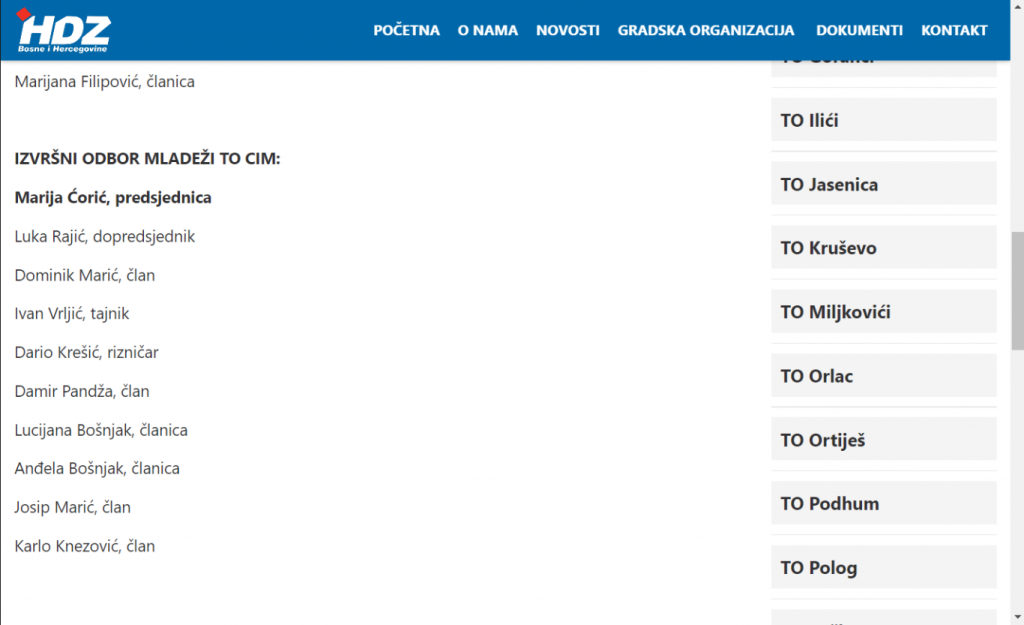Select the TO Polog sidebar entry
Viewport: 1024px width, 625px height.
pyautogui.click(x=819, y=568)
